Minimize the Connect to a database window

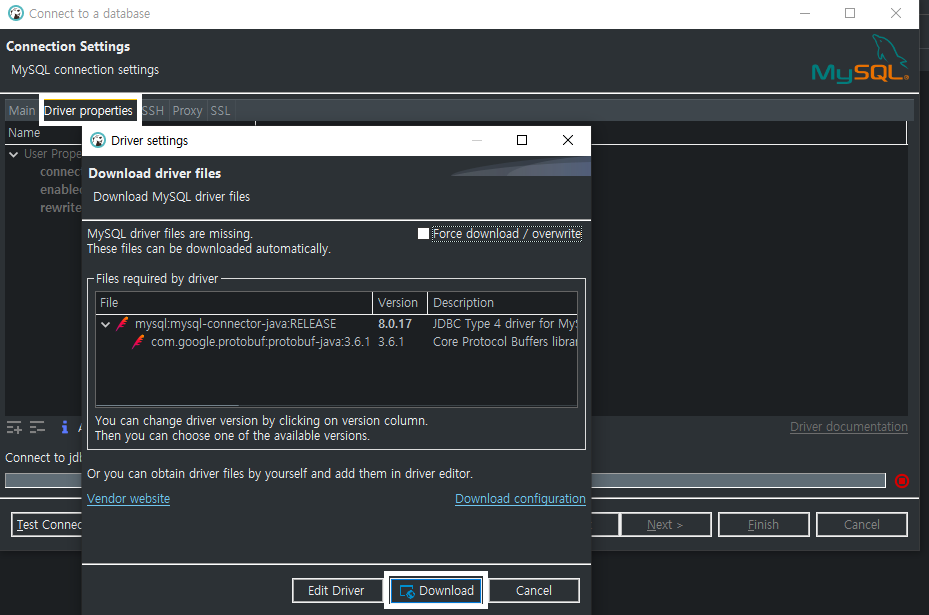[x=805, y=13]
